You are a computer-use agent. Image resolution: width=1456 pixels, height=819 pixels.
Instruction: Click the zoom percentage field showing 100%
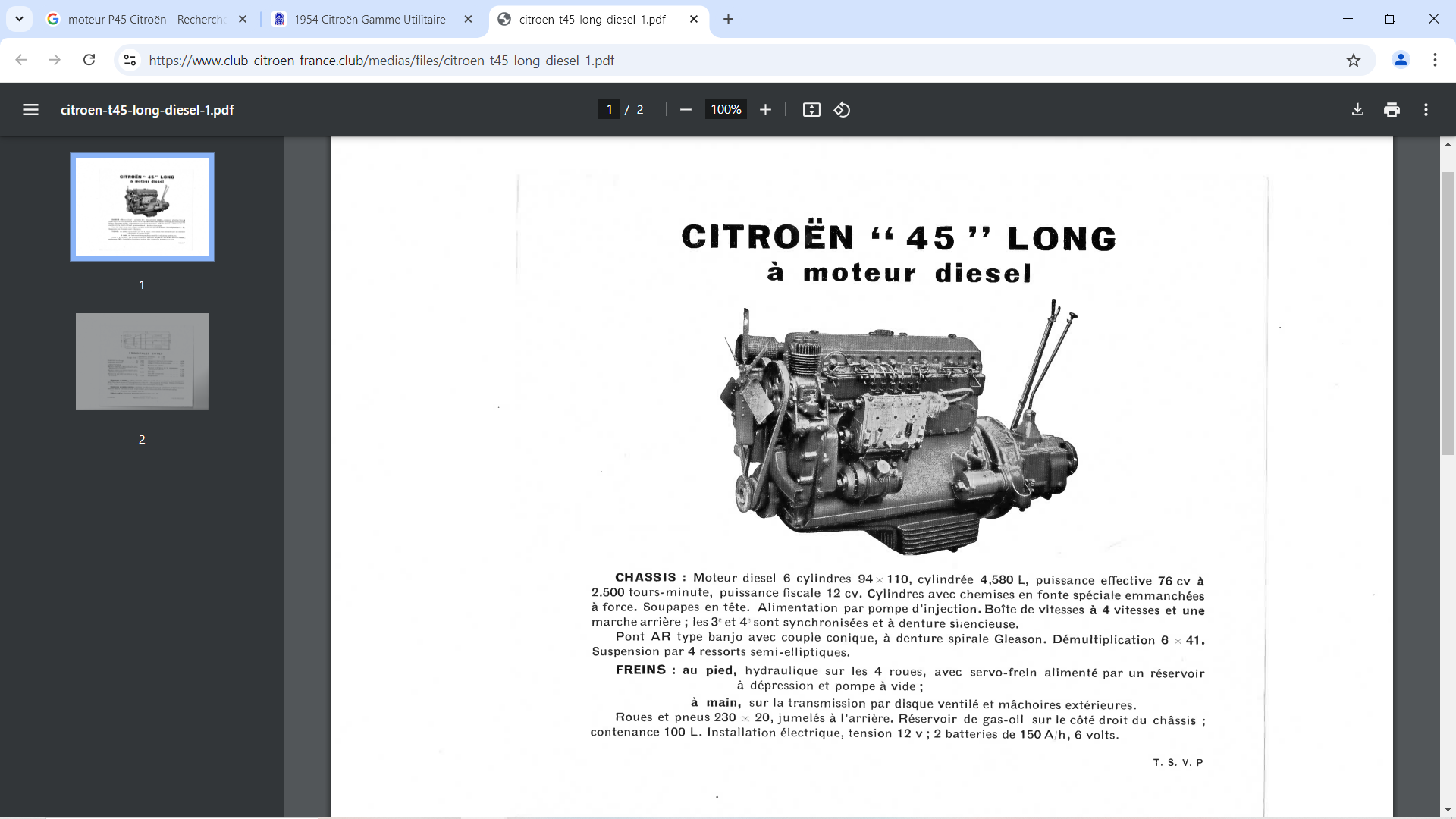[726, 110]
